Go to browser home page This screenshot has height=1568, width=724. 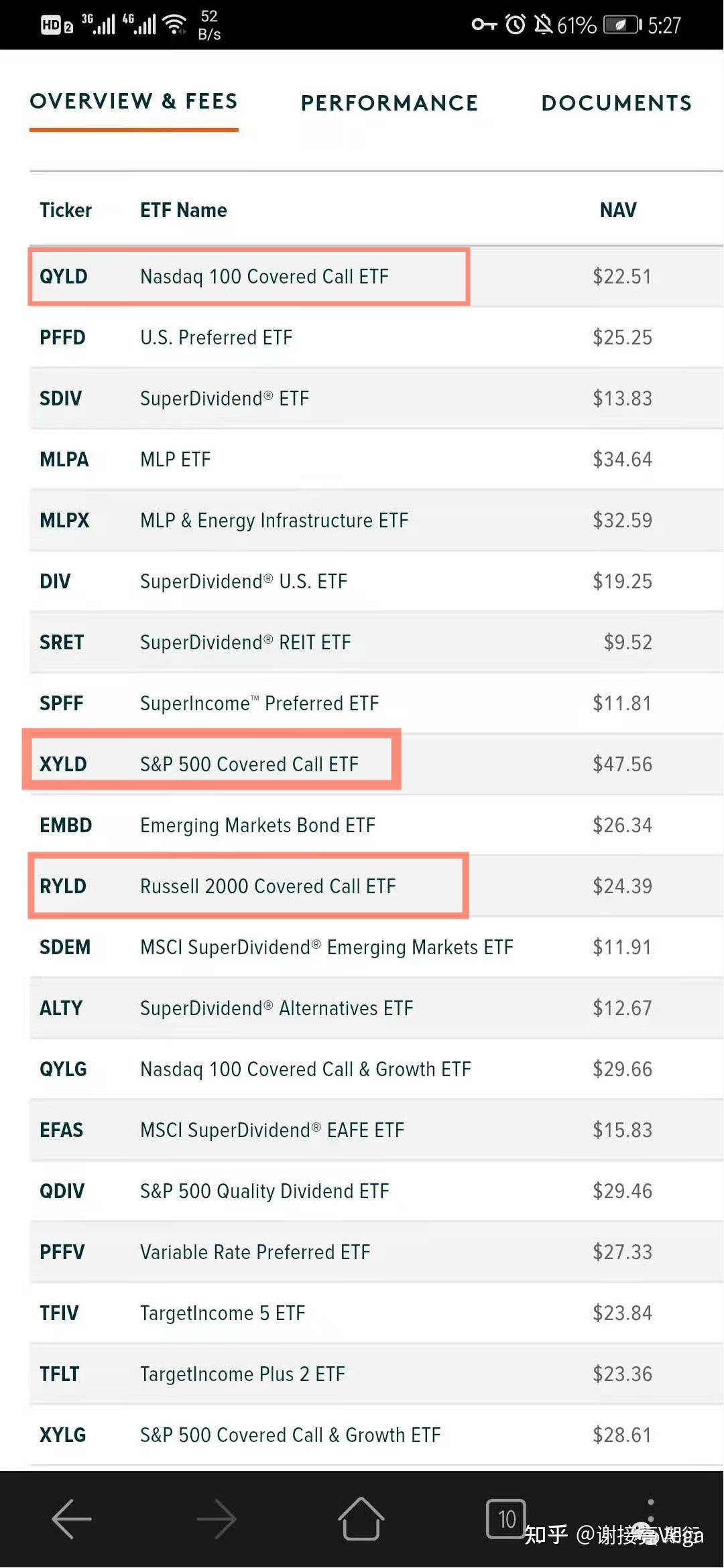(361, 1518)
